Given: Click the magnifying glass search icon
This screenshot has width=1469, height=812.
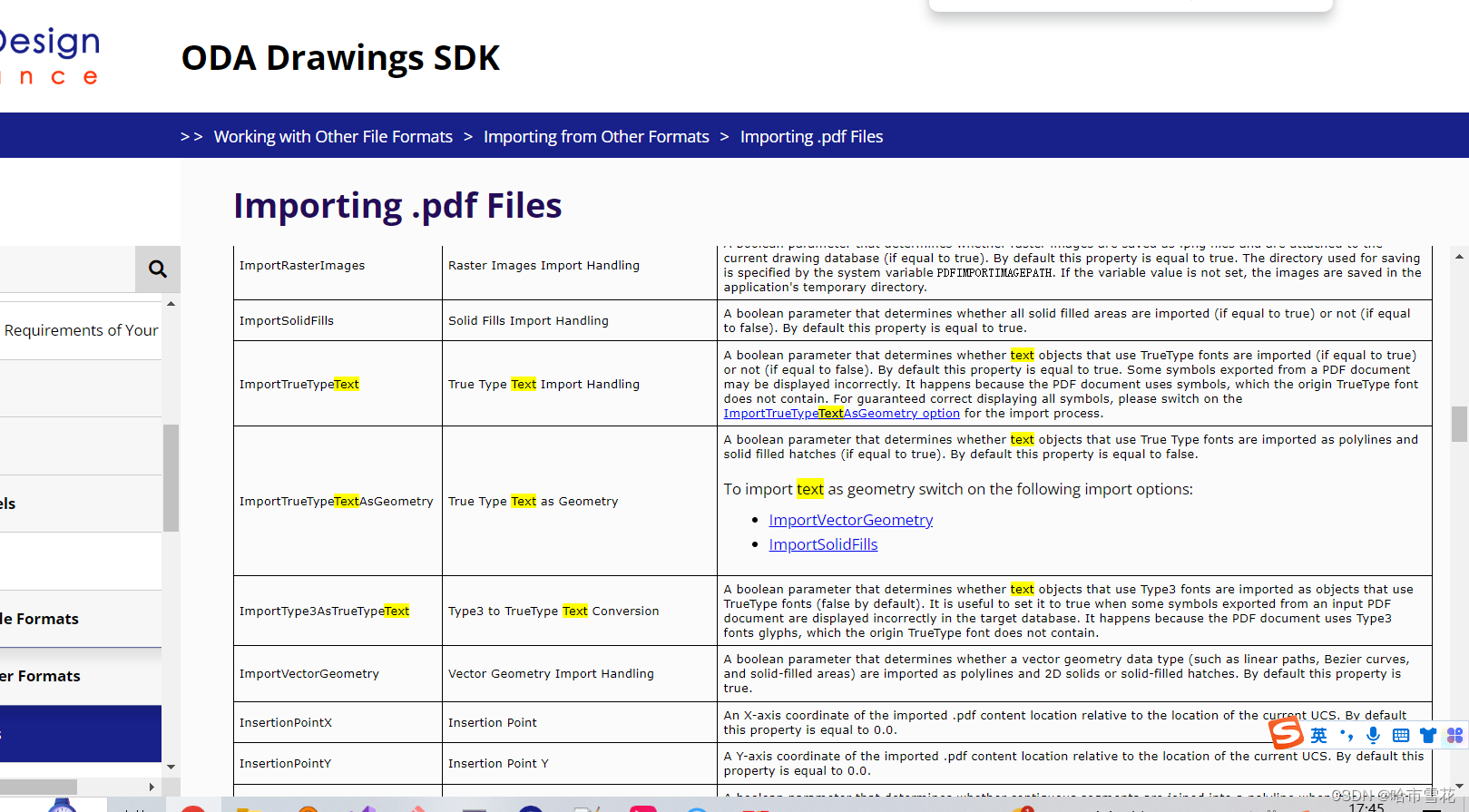Looking at the screenshot, I should pyautogui.click(x=158, y=269).
